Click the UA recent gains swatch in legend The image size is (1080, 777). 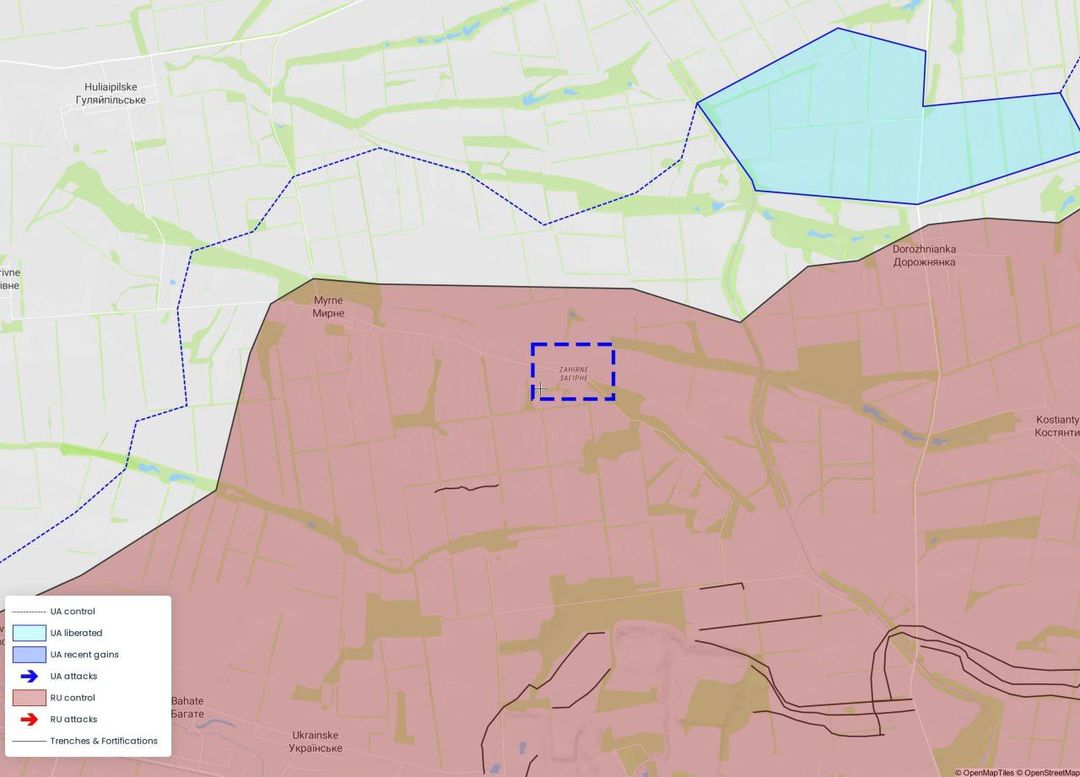tap(30, 654)
